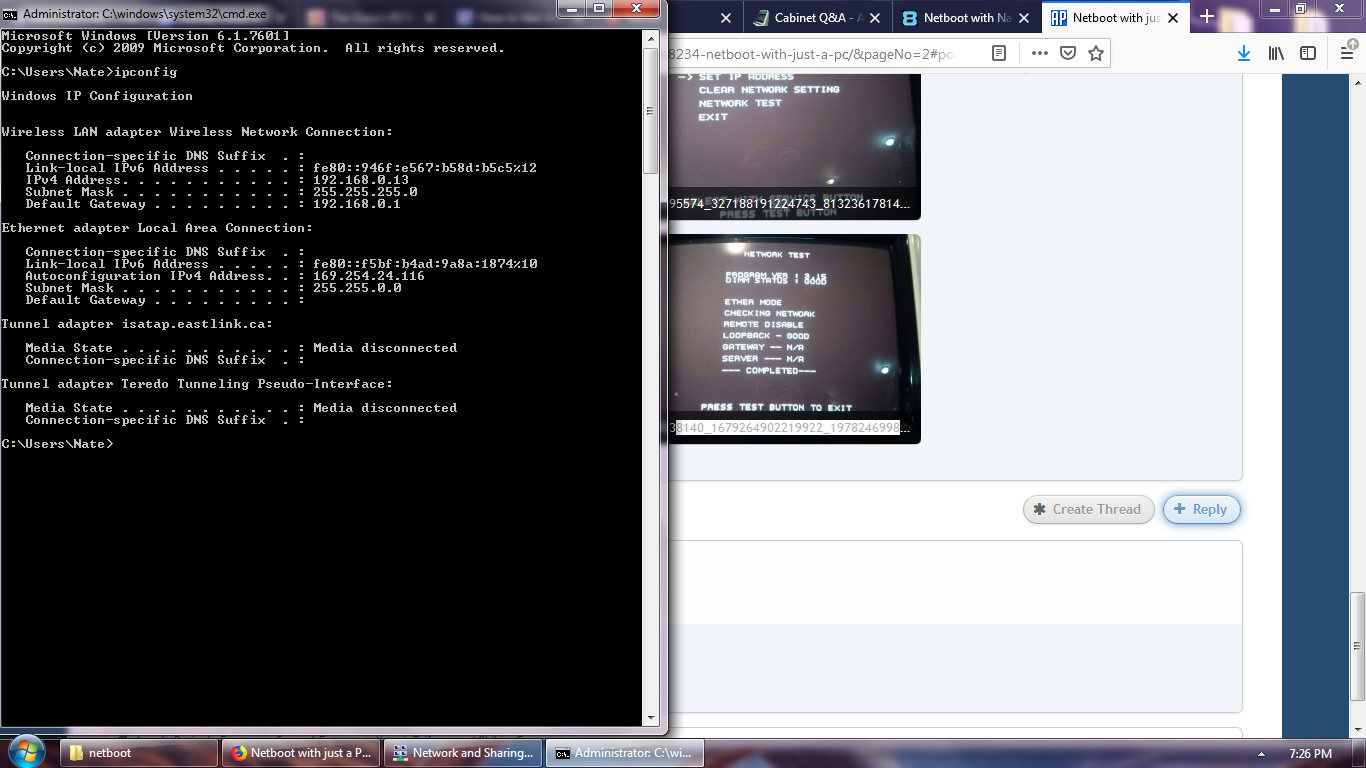Click the 'Windows IP Configuration' line

pos(97,96)
